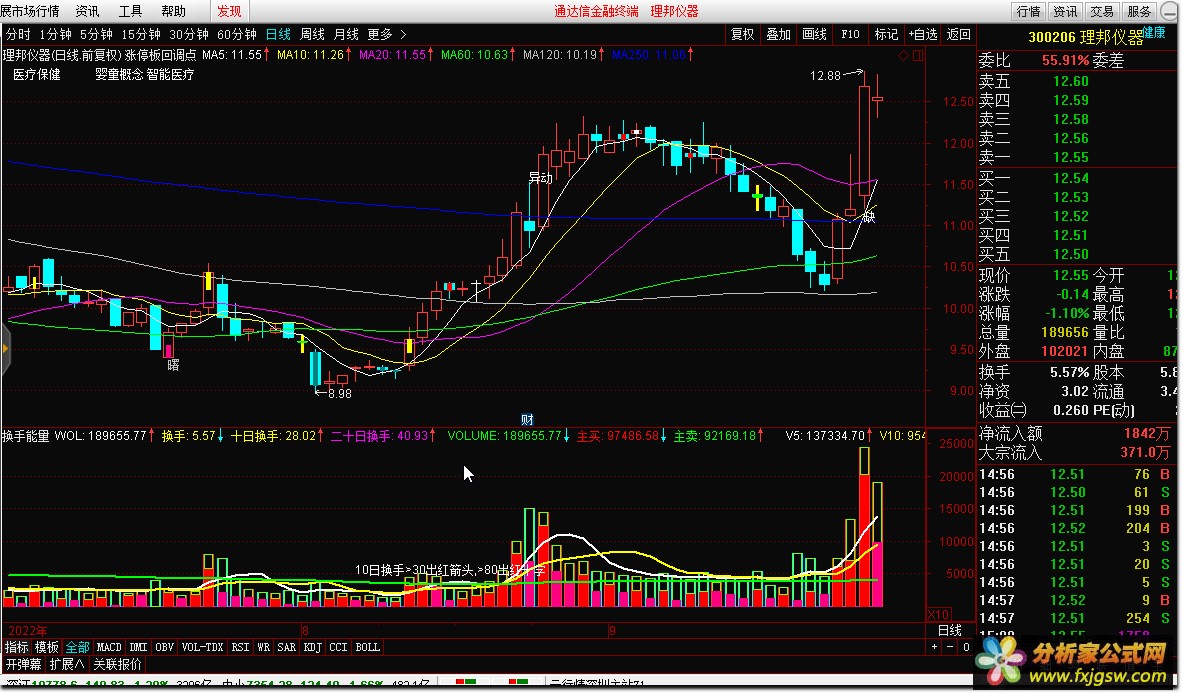Open the 发现 tab in the menu bar
This screenshot has width=1183, height=693.
(x=229, y=11)
